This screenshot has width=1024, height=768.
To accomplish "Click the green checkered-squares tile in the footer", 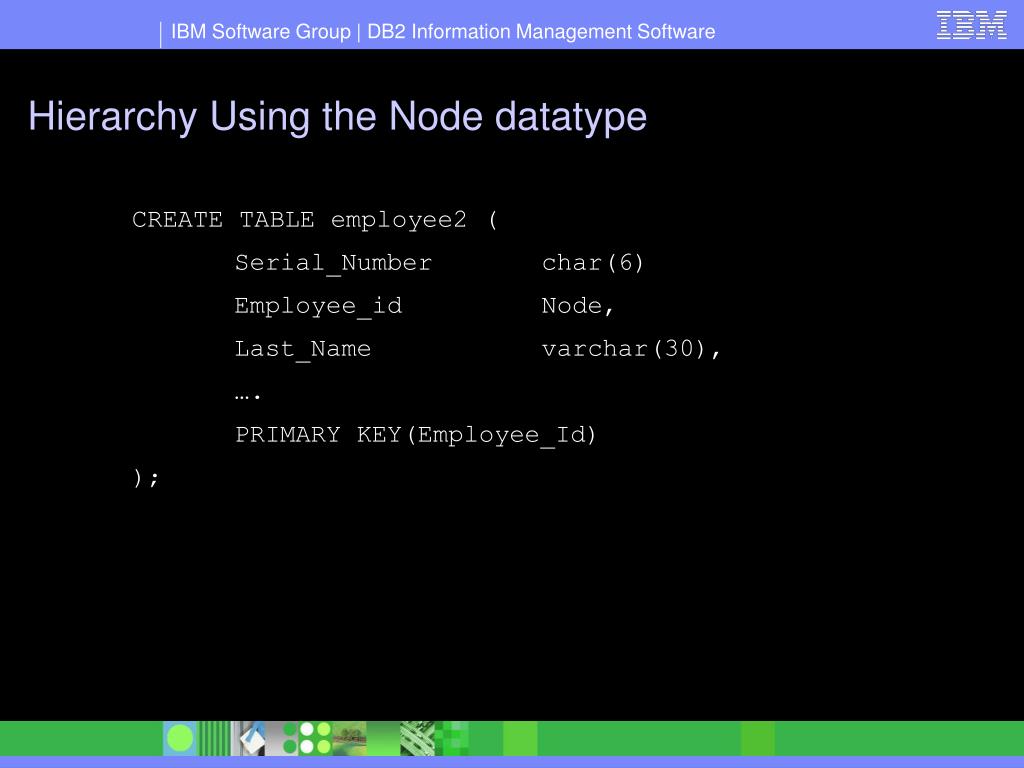I will [451, 739].
